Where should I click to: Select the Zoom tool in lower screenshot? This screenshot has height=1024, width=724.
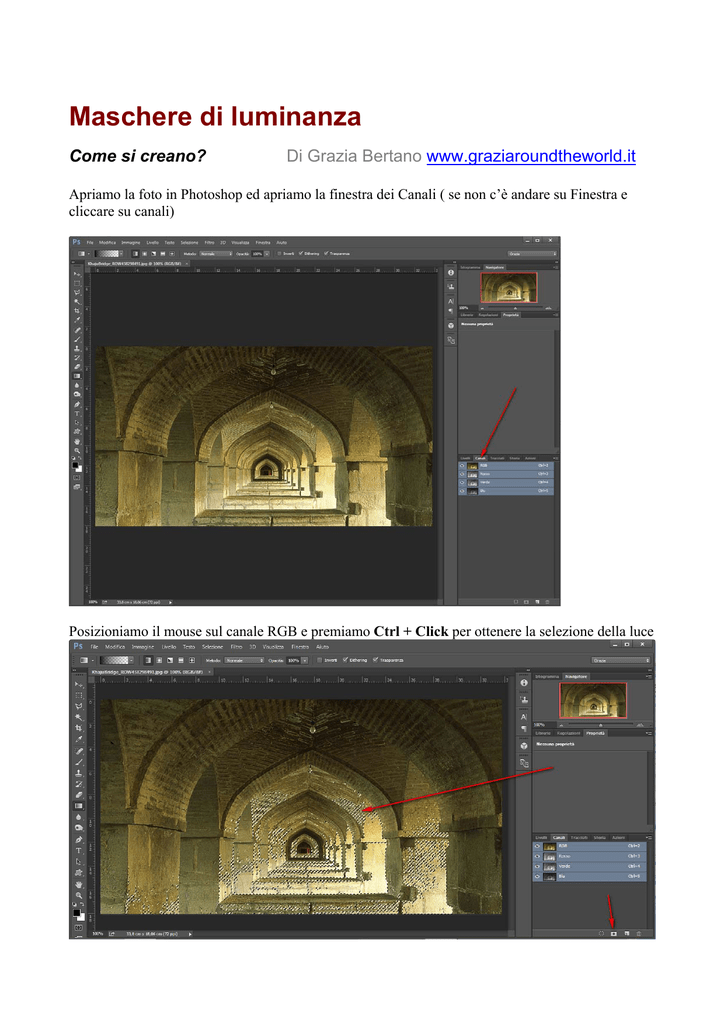(79, 895)
